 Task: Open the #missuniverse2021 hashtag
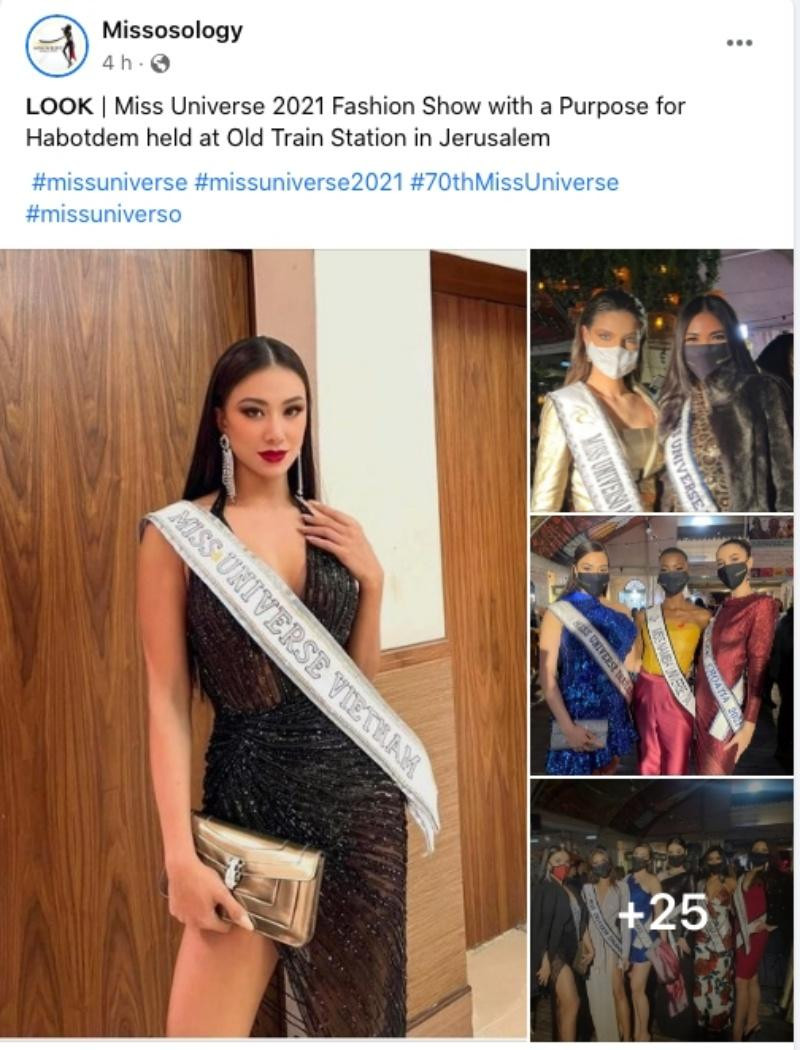click(x=299, y=182)
